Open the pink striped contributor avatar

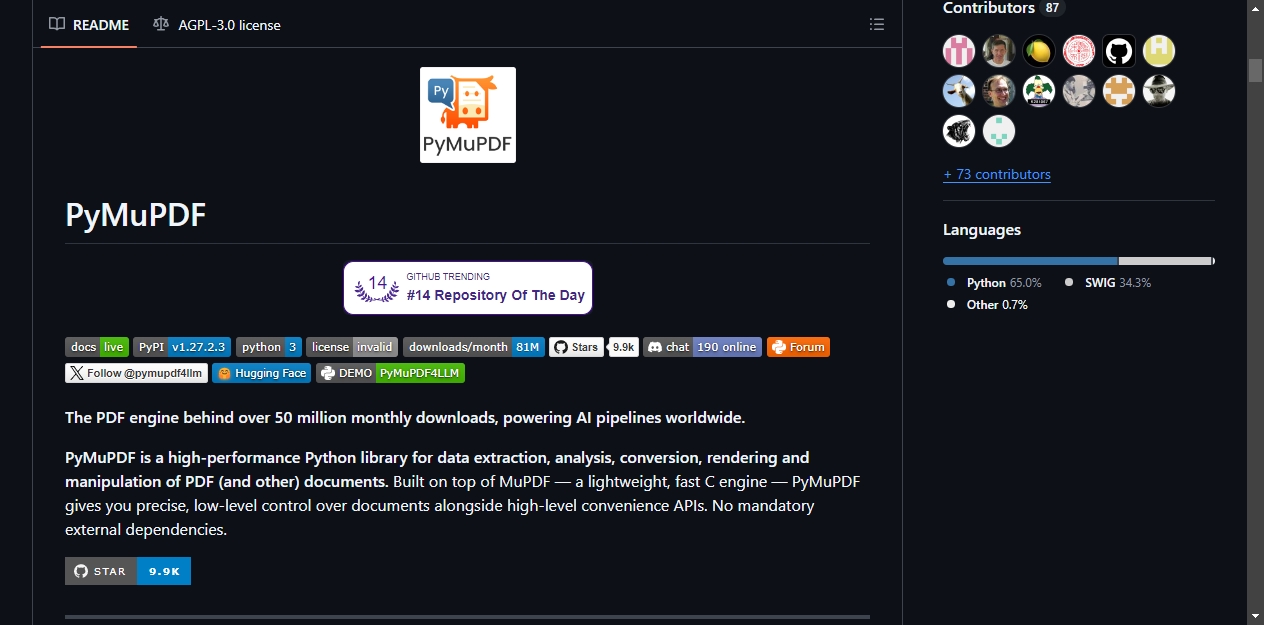(959, 51)
